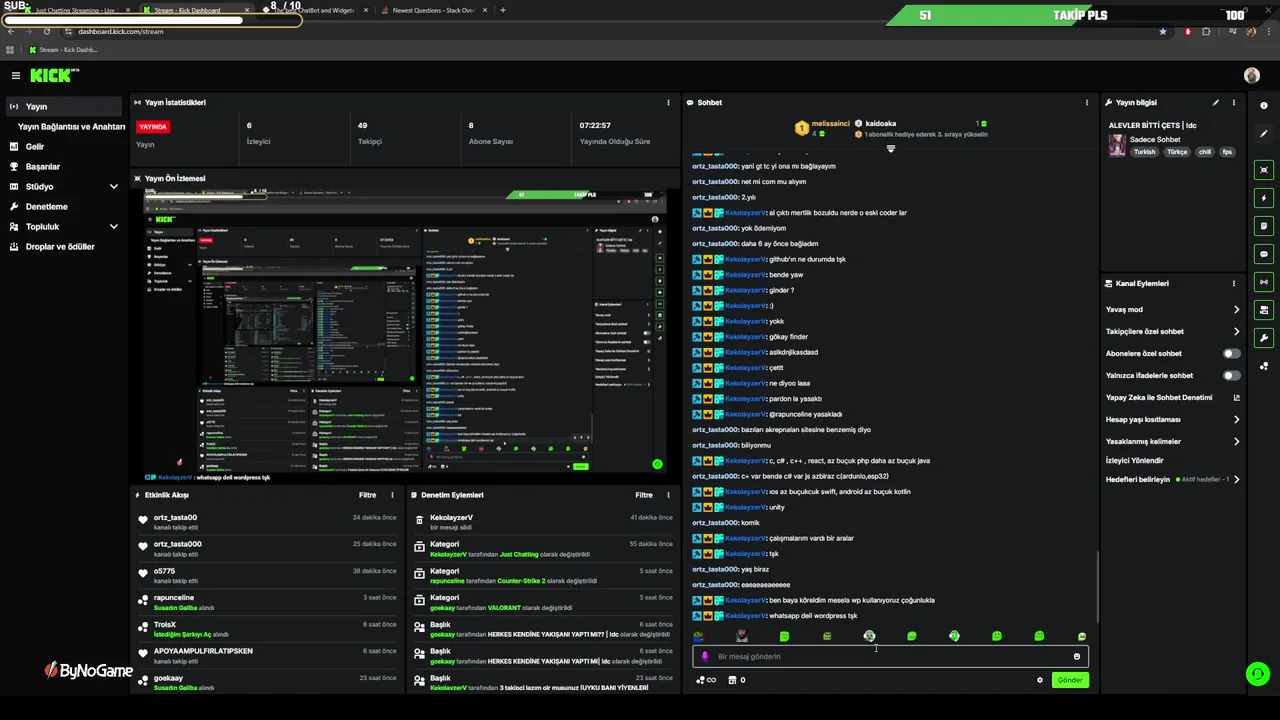Expand Stüdyo sidebar section
Viewport: 1280px width, 720px height.
(x=114, y=186)
